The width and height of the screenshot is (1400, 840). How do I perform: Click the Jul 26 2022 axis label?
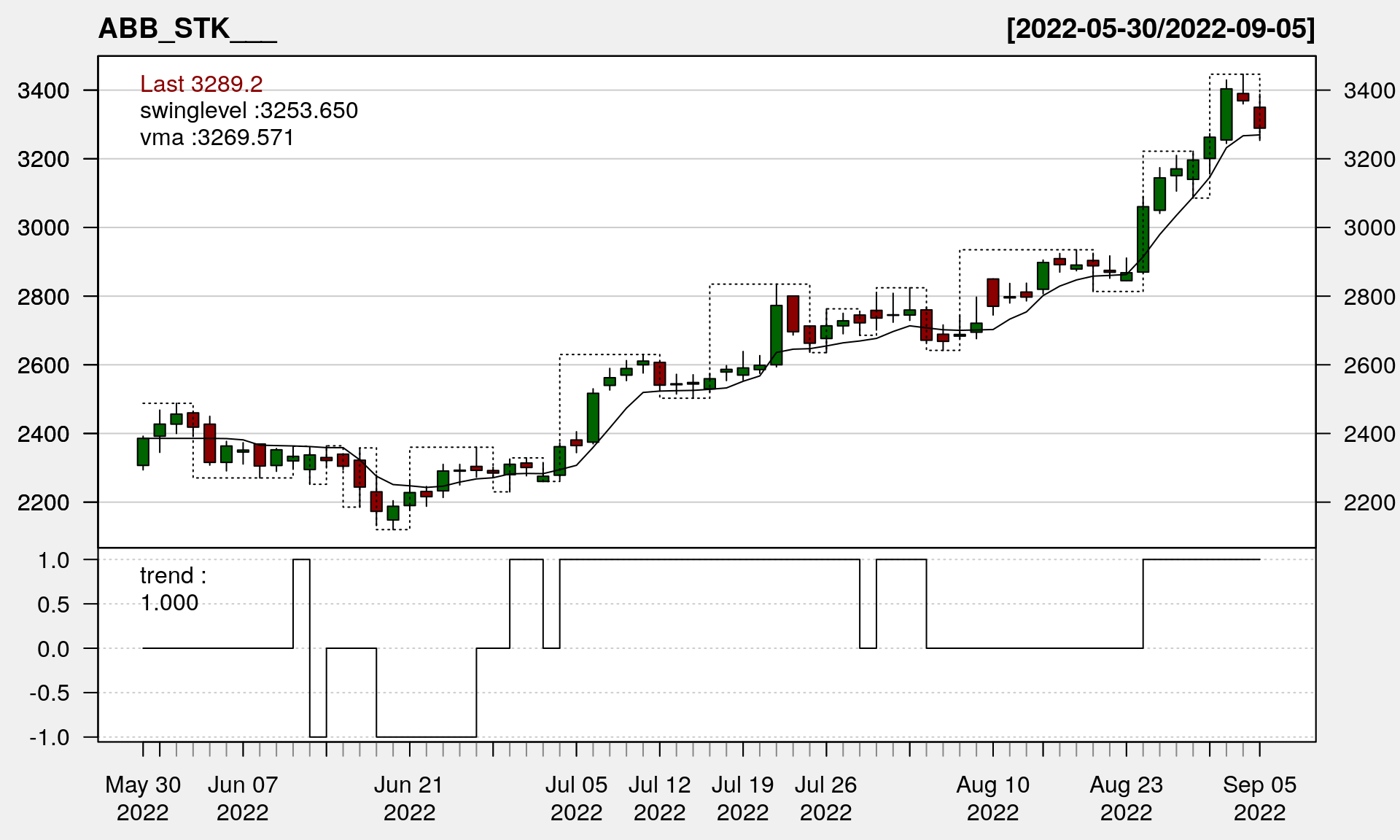click(x=825, y=798)
